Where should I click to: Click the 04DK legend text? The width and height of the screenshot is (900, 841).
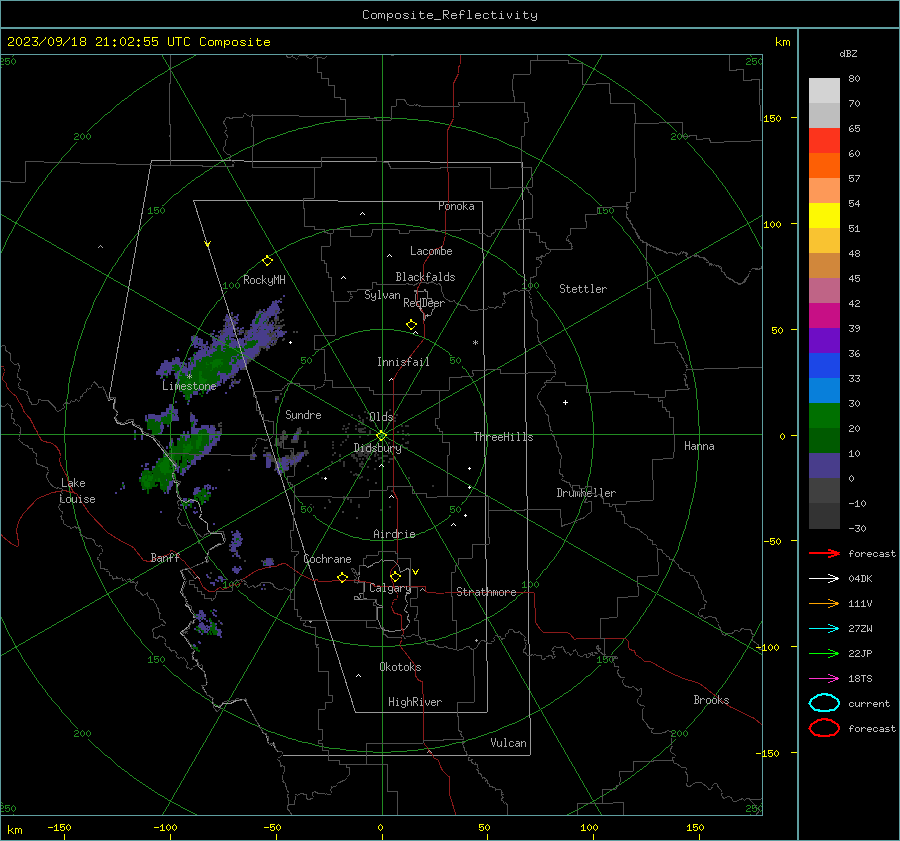[860, 578]
